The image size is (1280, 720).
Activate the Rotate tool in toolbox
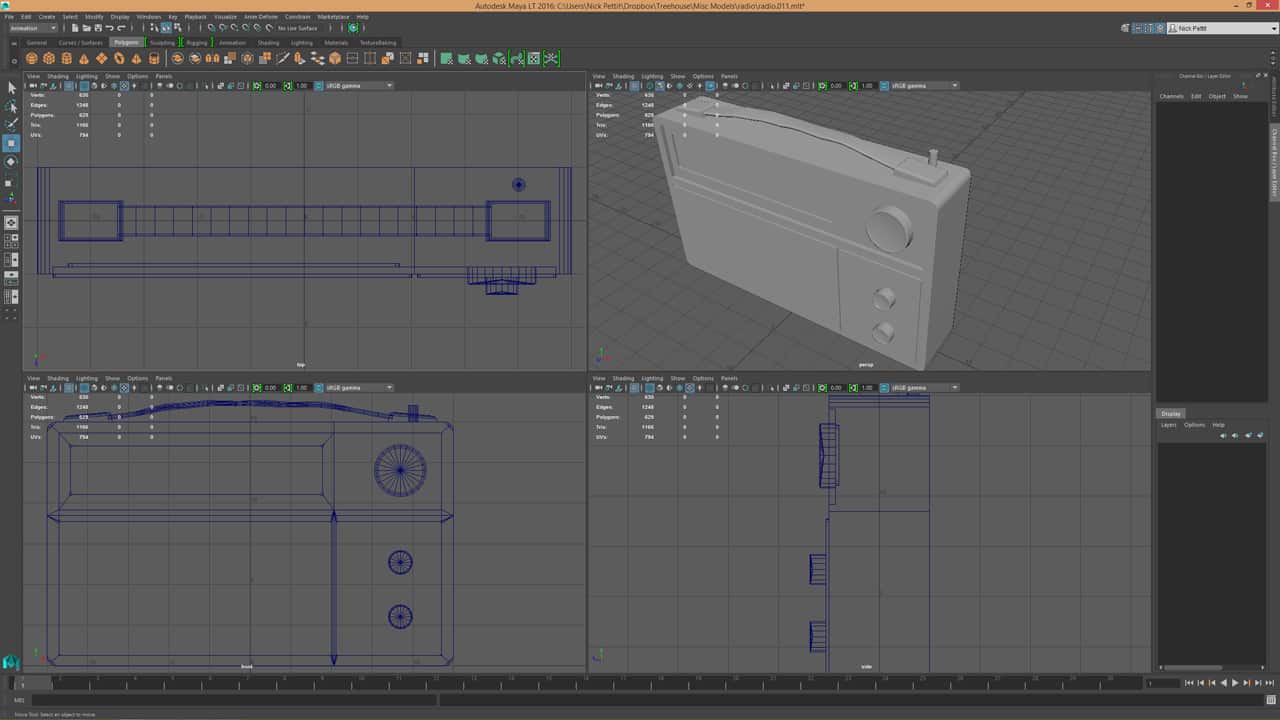point(11,161)
